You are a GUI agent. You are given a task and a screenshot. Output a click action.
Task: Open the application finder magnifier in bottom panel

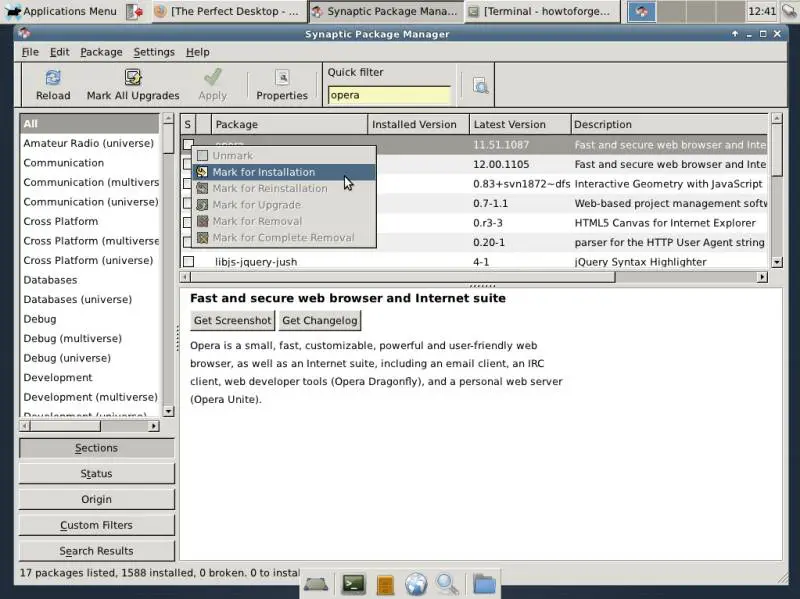[x=447, y=584]
